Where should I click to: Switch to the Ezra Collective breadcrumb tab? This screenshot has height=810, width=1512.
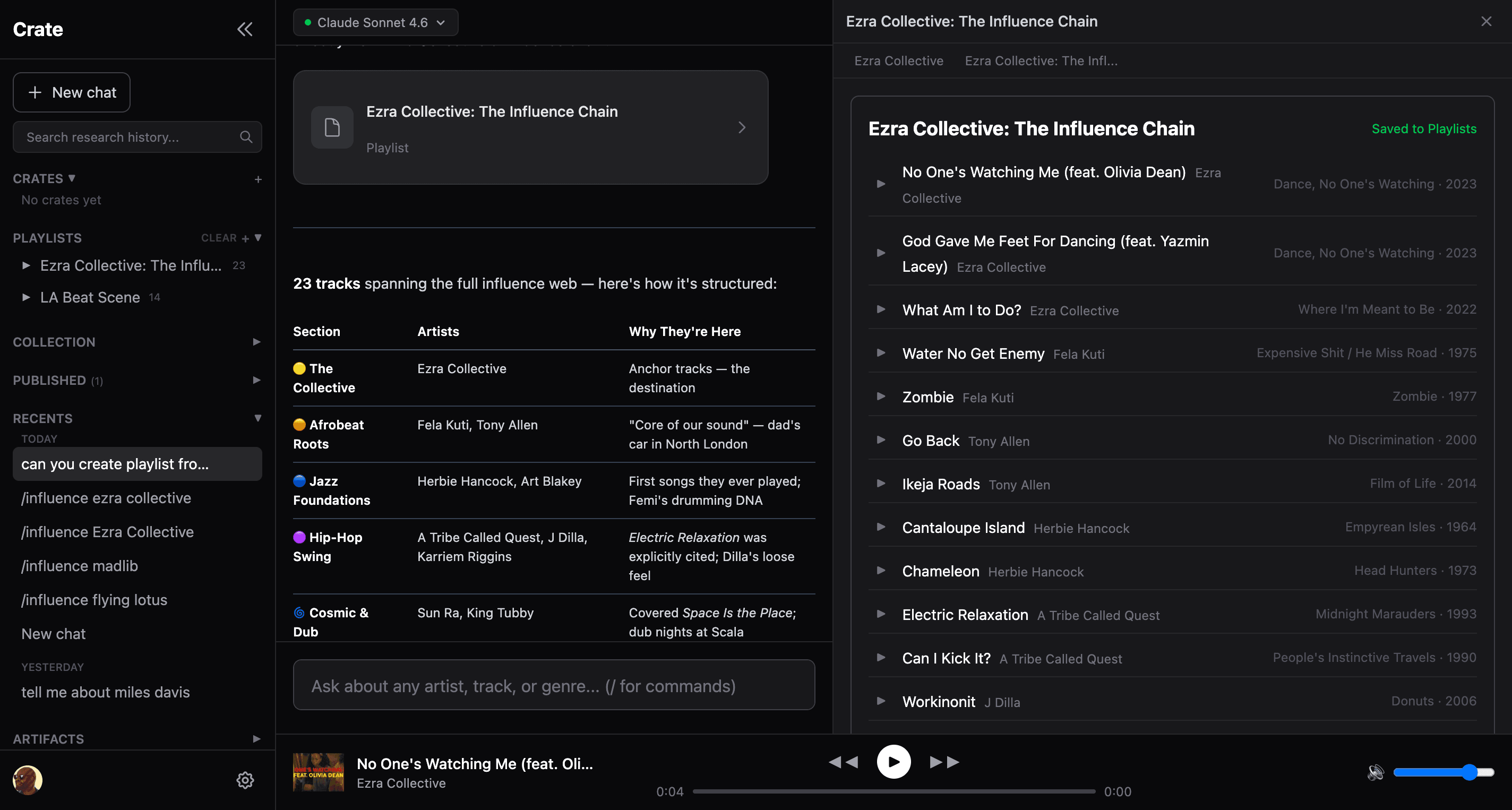pos(898,61)
